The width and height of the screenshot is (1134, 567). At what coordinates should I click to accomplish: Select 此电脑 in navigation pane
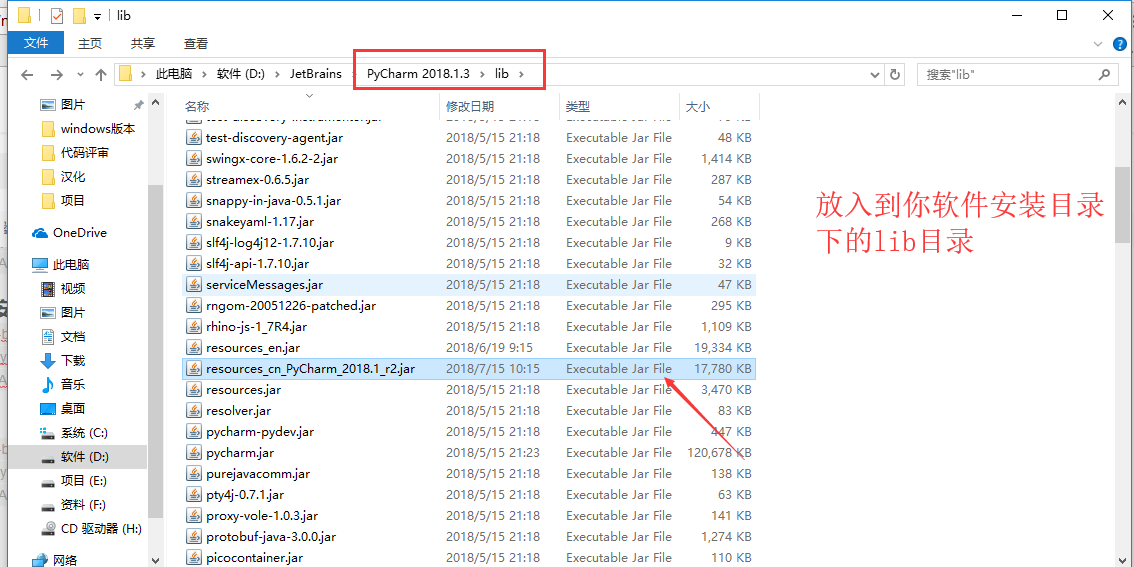pos(71,265)
